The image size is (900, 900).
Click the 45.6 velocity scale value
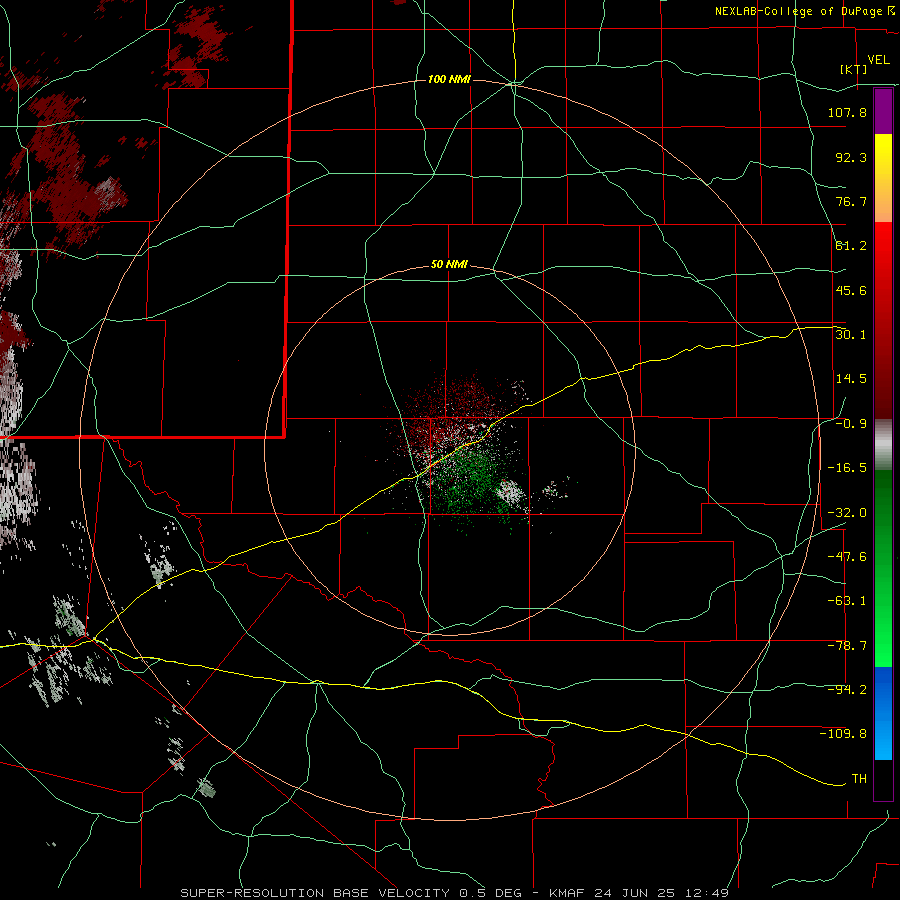[851, 290]
